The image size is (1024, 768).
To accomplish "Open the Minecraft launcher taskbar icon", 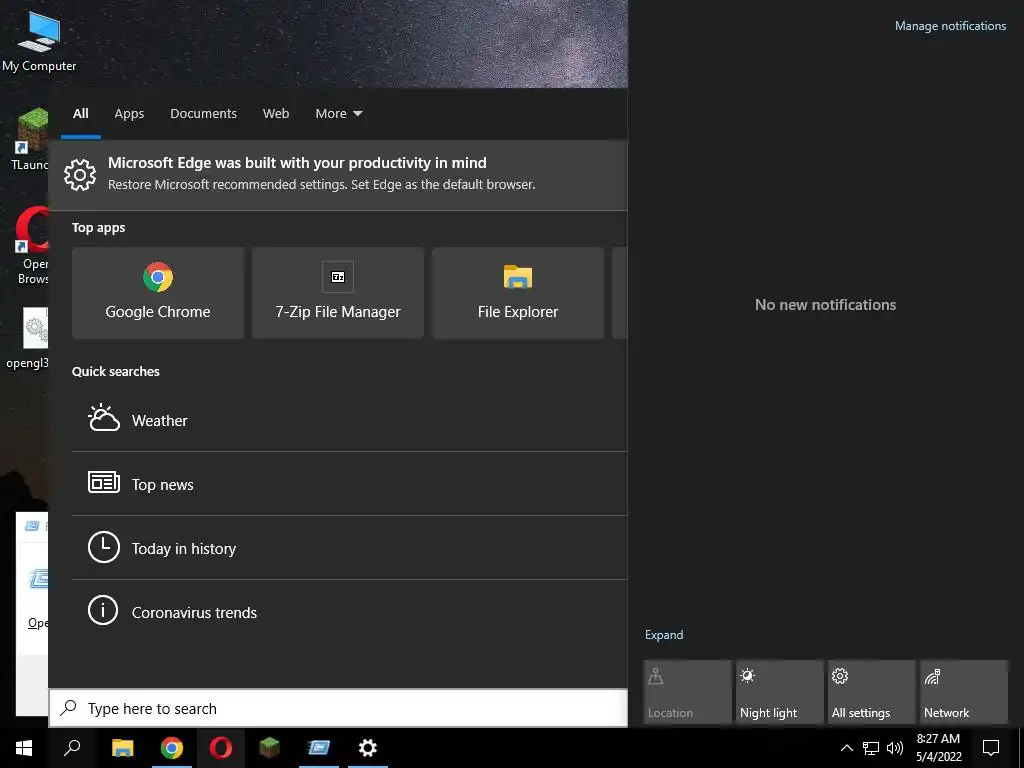I will pyautogui.click(x=269, y=748).
